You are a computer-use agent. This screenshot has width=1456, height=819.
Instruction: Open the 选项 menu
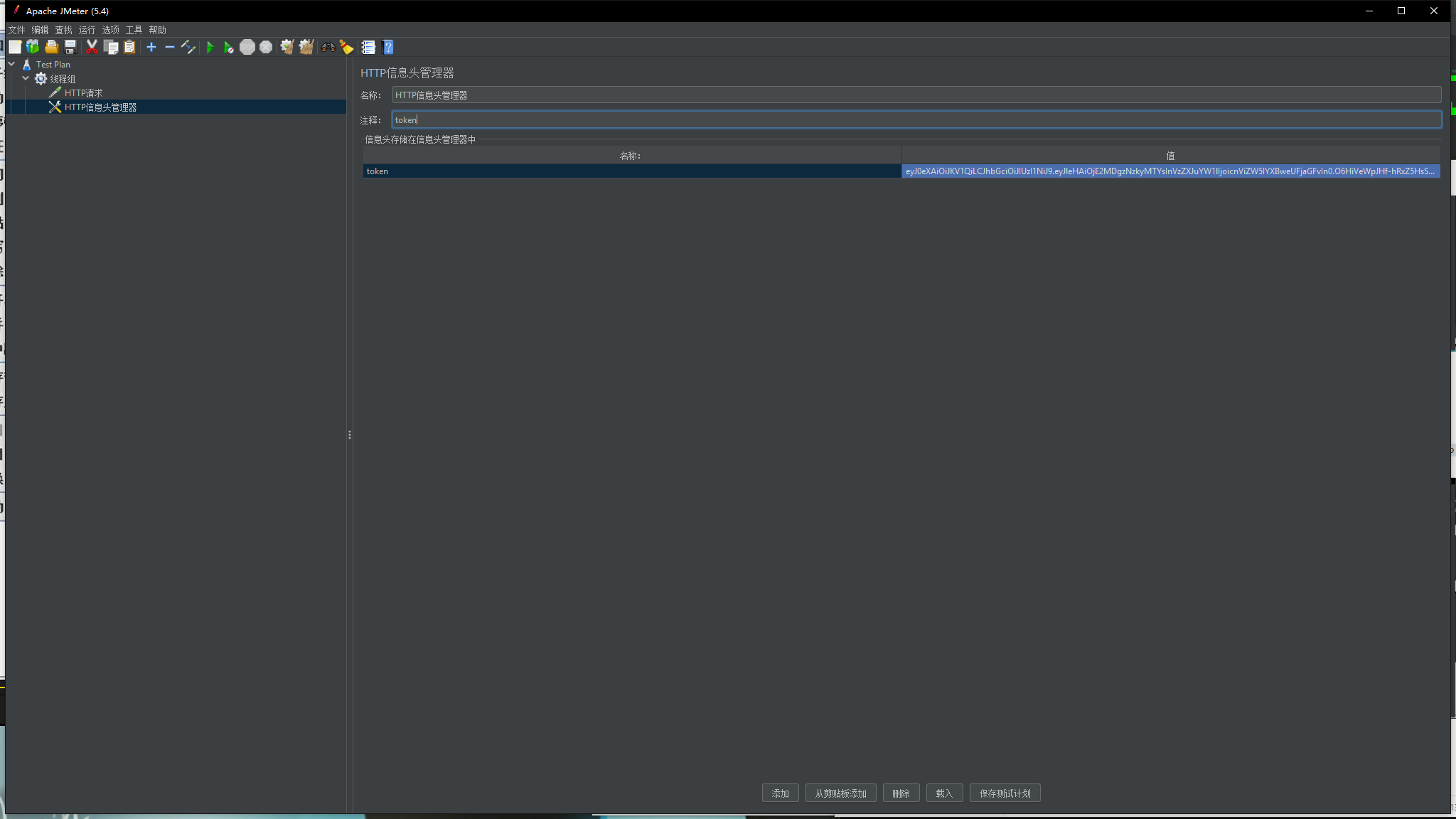coord(110,30)
